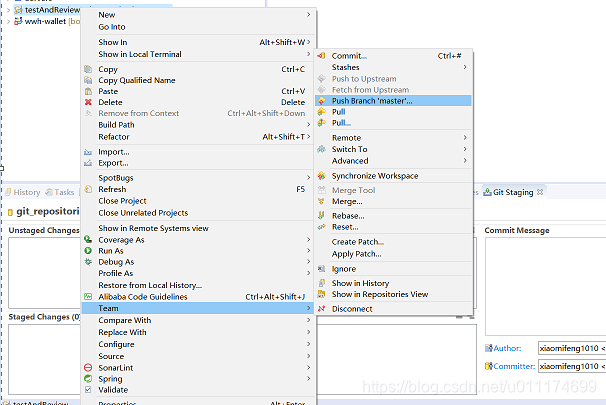Viewport: 606px width, 405px height.
Task: Click the Commit icon in Team submenu
Action: [x=321, y=56]
